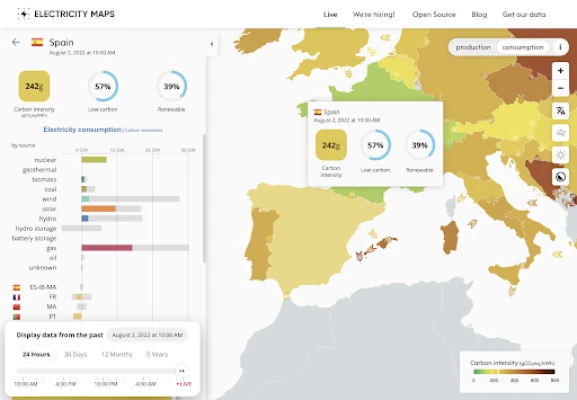Zoom in with the plus button
This screenshot has height=400, width=577.
point(560,71)
